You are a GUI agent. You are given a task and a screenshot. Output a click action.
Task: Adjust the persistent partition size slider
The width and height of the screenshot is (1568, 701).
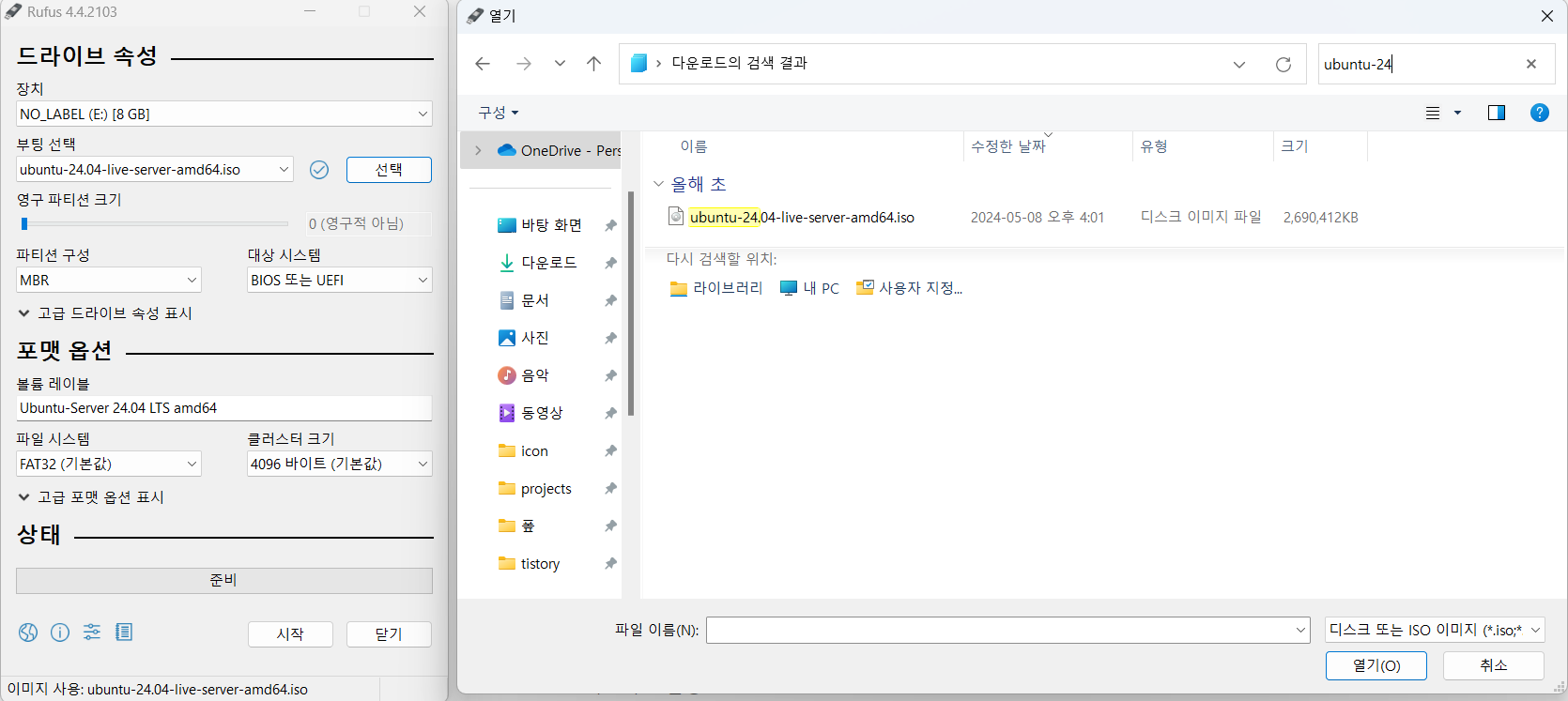click(x=155, y=223)
